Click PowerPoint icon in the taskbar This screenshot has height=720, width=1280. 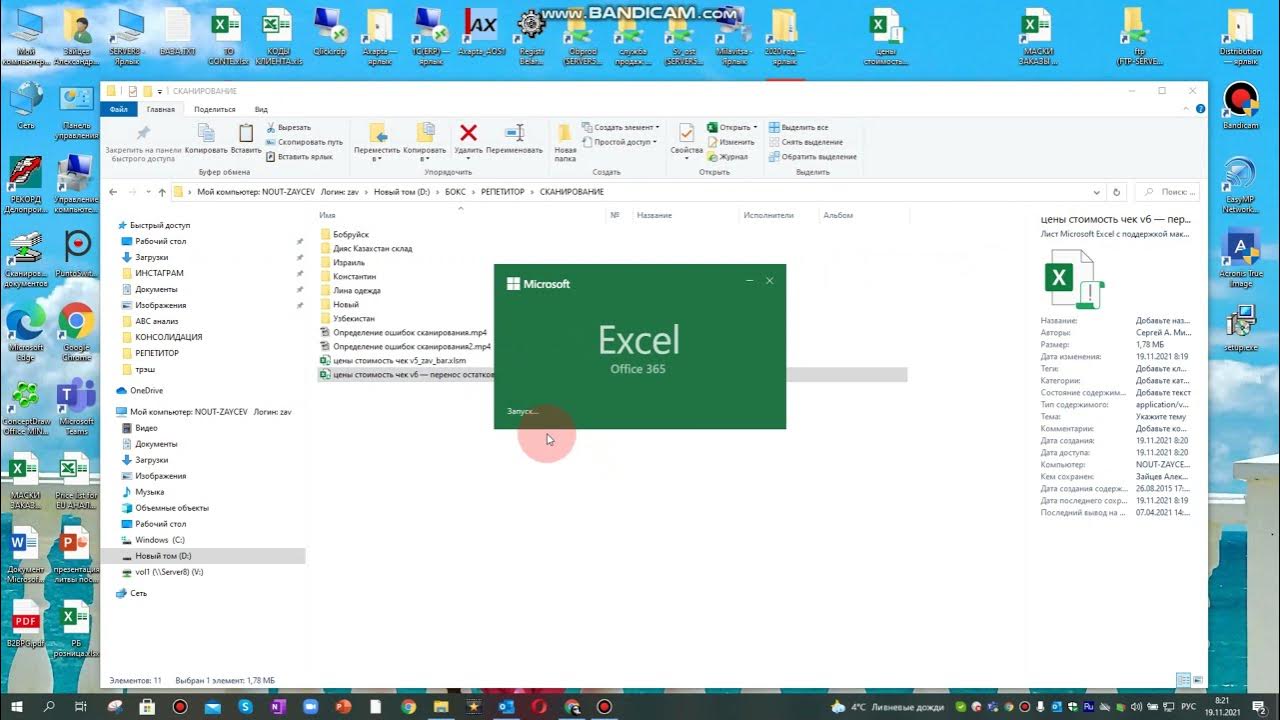(343, 706)
